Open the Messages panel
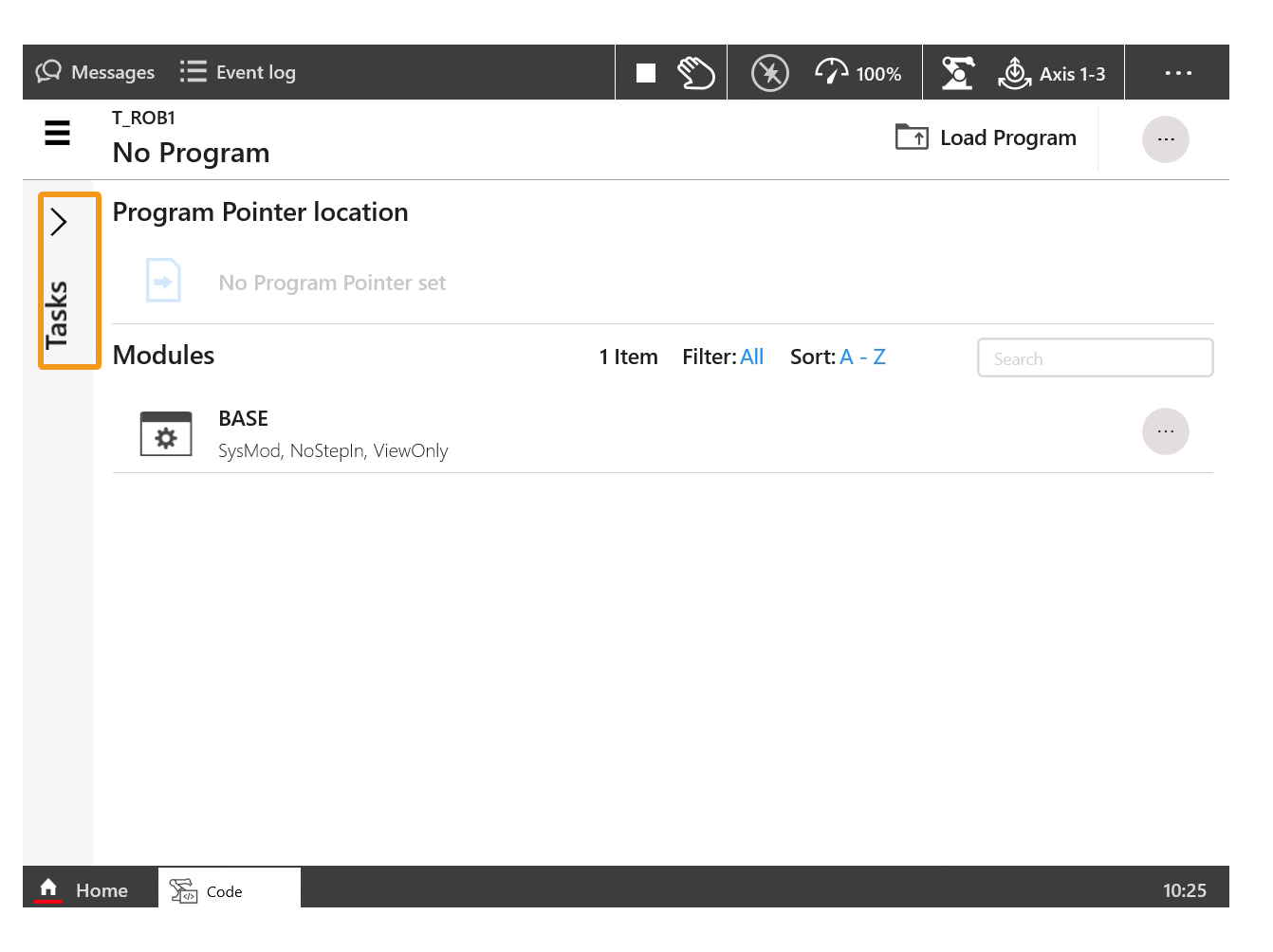Image resolution: width=1273 pixels, height=952 pixels. pyautogui.click(x=95, y=73)
